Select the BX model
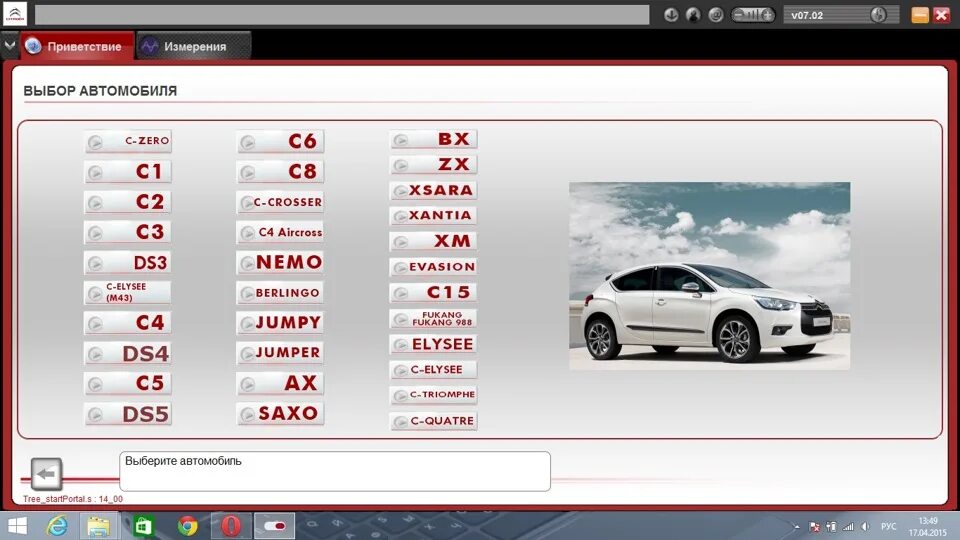Screen dimensions: 960x540 [433, 139]
